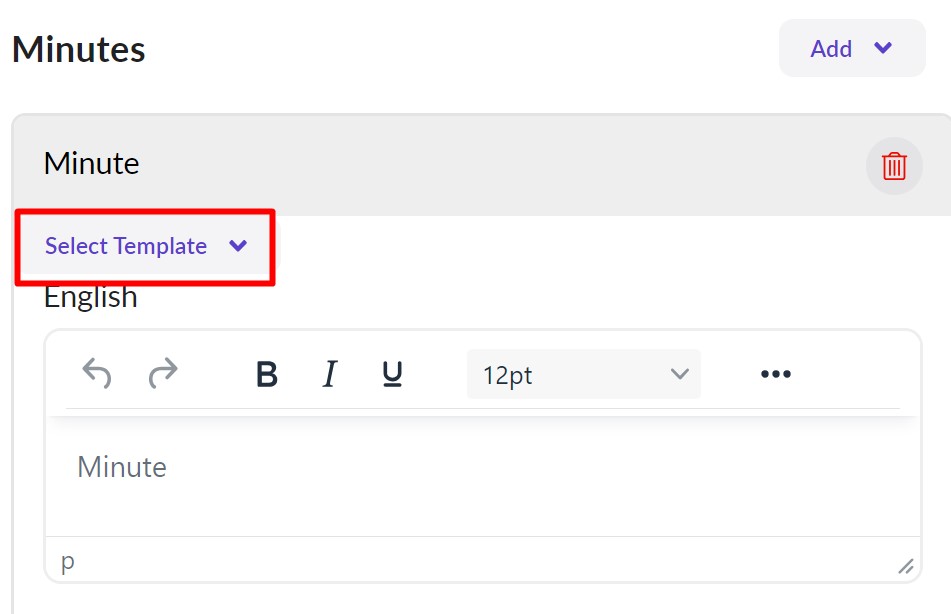The width and height of the screenshot is (951, 614).
Task: Click the editor resize handle
Action: (905, 566)
